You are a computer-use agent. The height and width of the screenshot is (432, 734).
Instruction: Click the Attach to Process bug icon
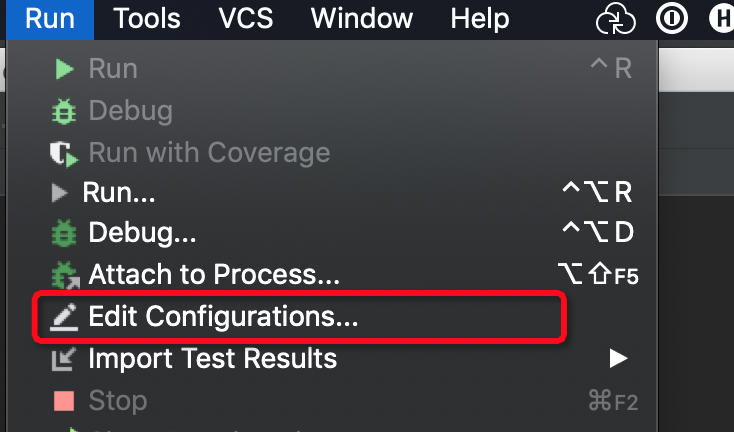tap(64, 274)
